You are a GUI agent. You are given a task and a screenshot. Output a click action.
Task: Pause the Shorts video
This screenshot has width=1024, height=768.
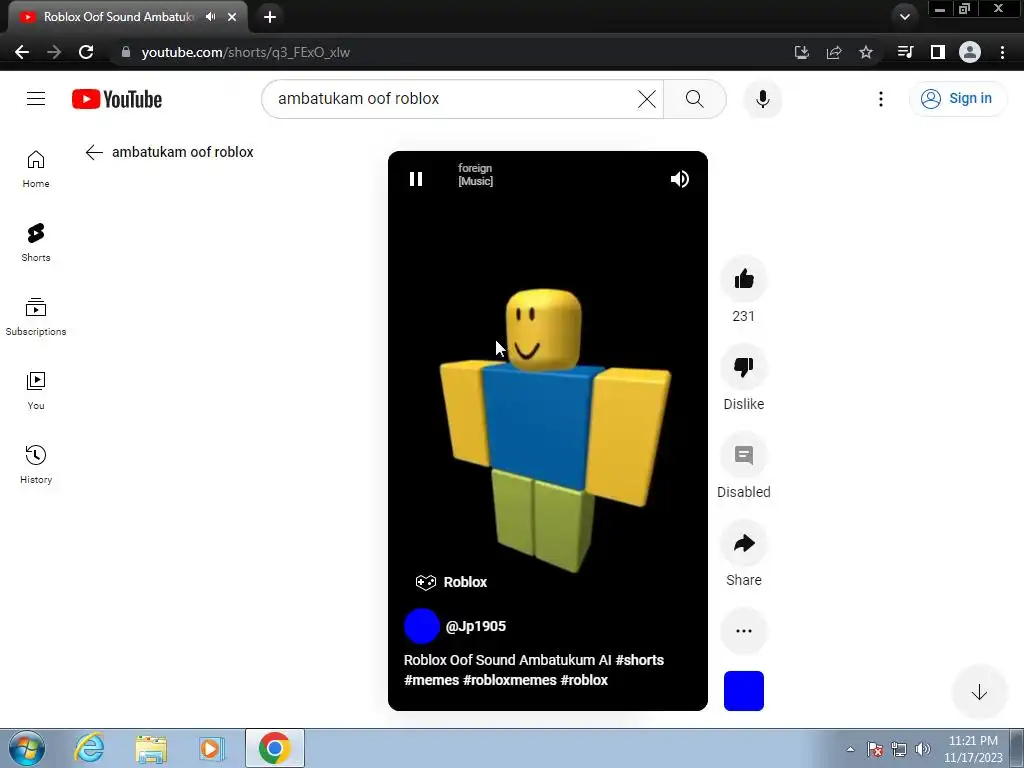pyautogui.click(x=416, y=179)
